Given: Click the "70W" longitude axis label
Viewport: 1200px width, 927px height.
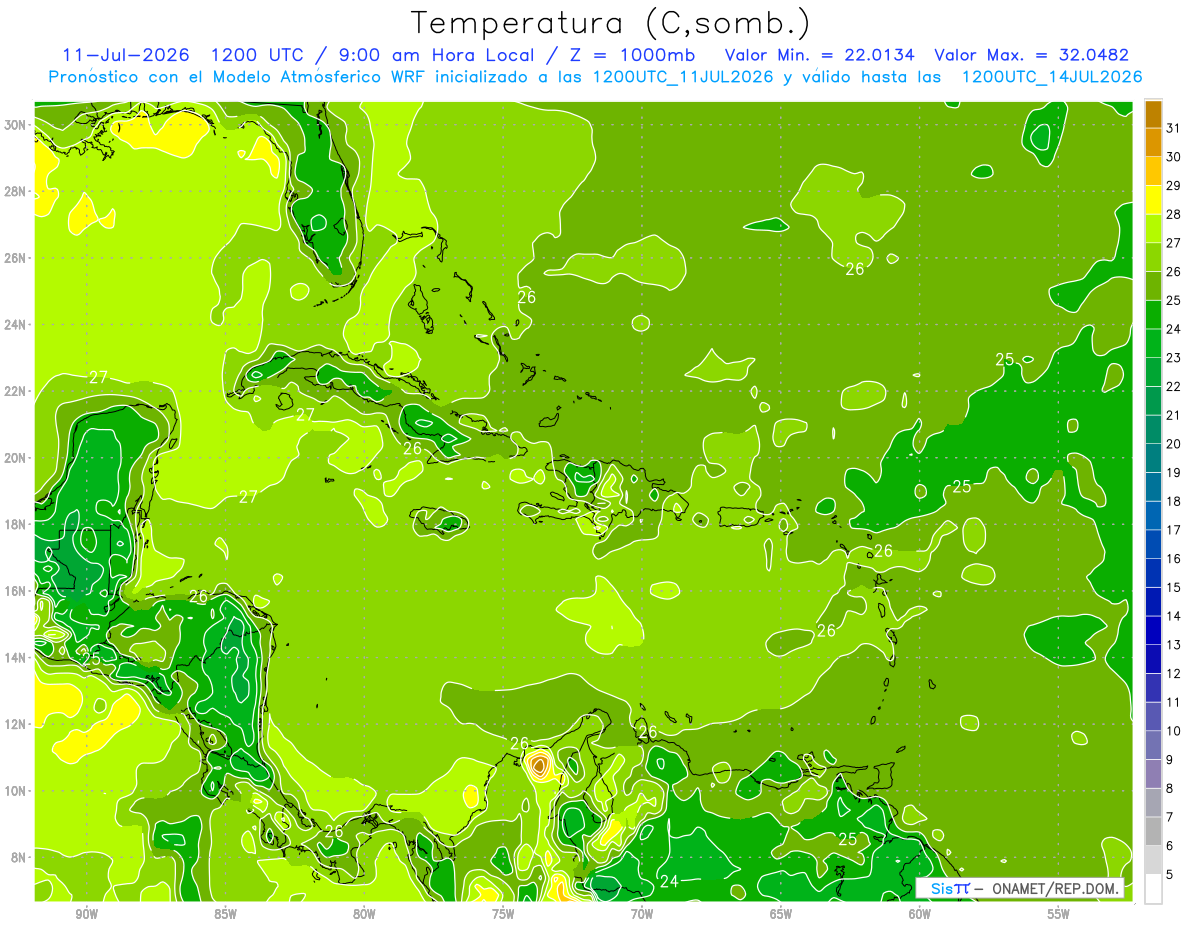Looking at the screenshot, I should pyautogui.click(x=642, y=914).
